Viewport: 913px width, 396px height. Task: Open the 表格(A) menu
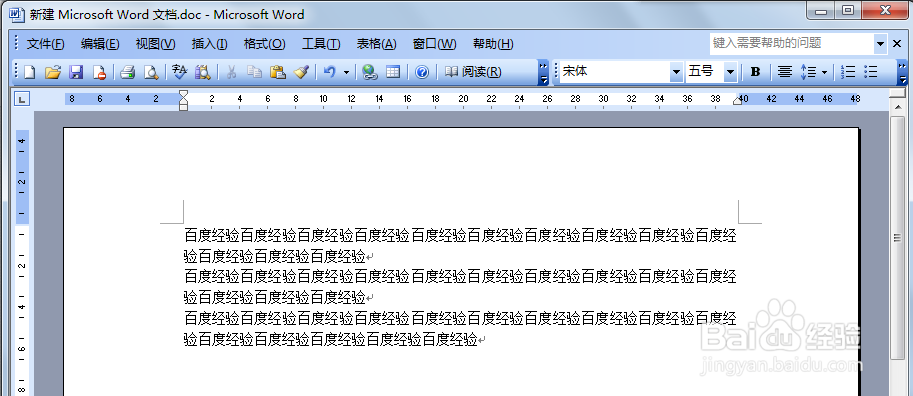click(x=376, y=44)
